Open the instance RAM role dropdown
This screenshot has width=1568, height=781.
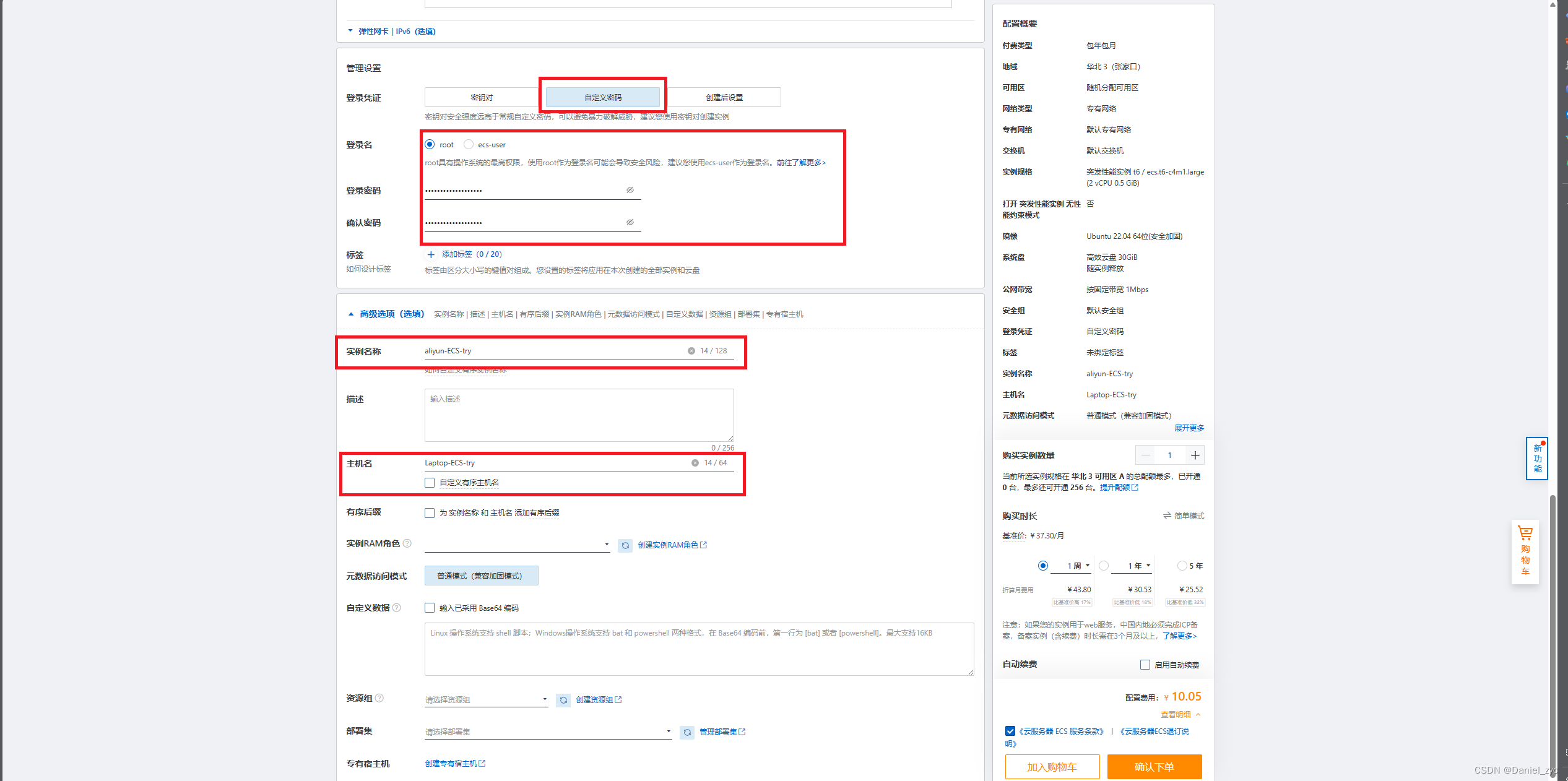[517, 545]
